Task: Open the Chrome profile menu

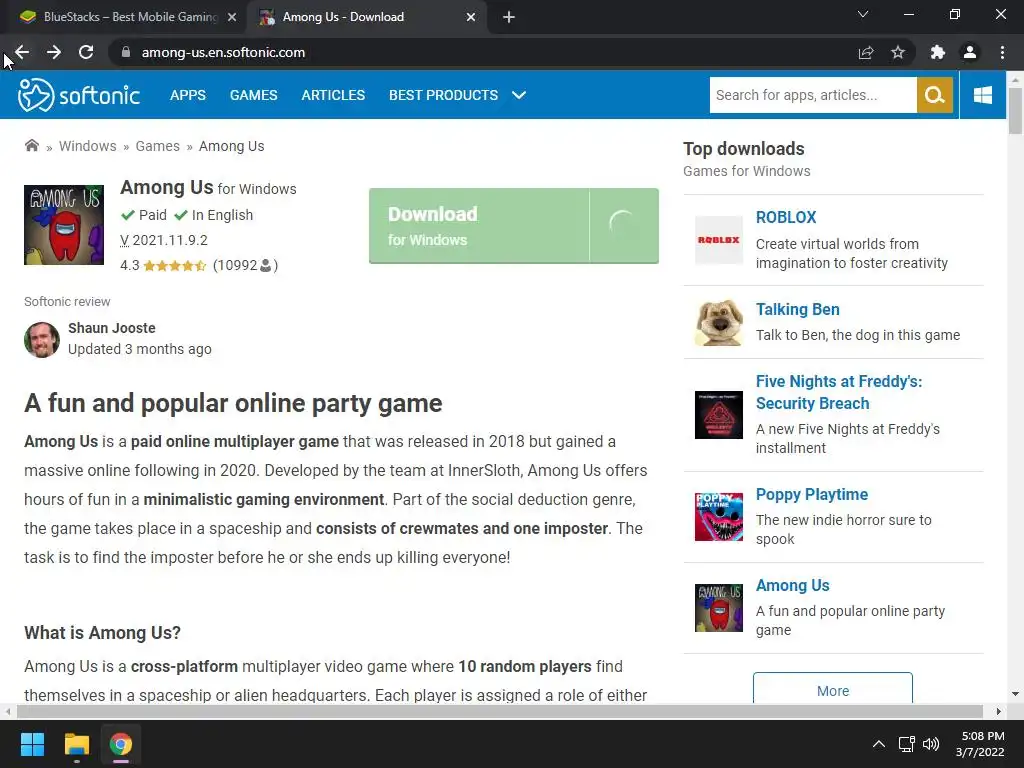Action: (970, 52)
